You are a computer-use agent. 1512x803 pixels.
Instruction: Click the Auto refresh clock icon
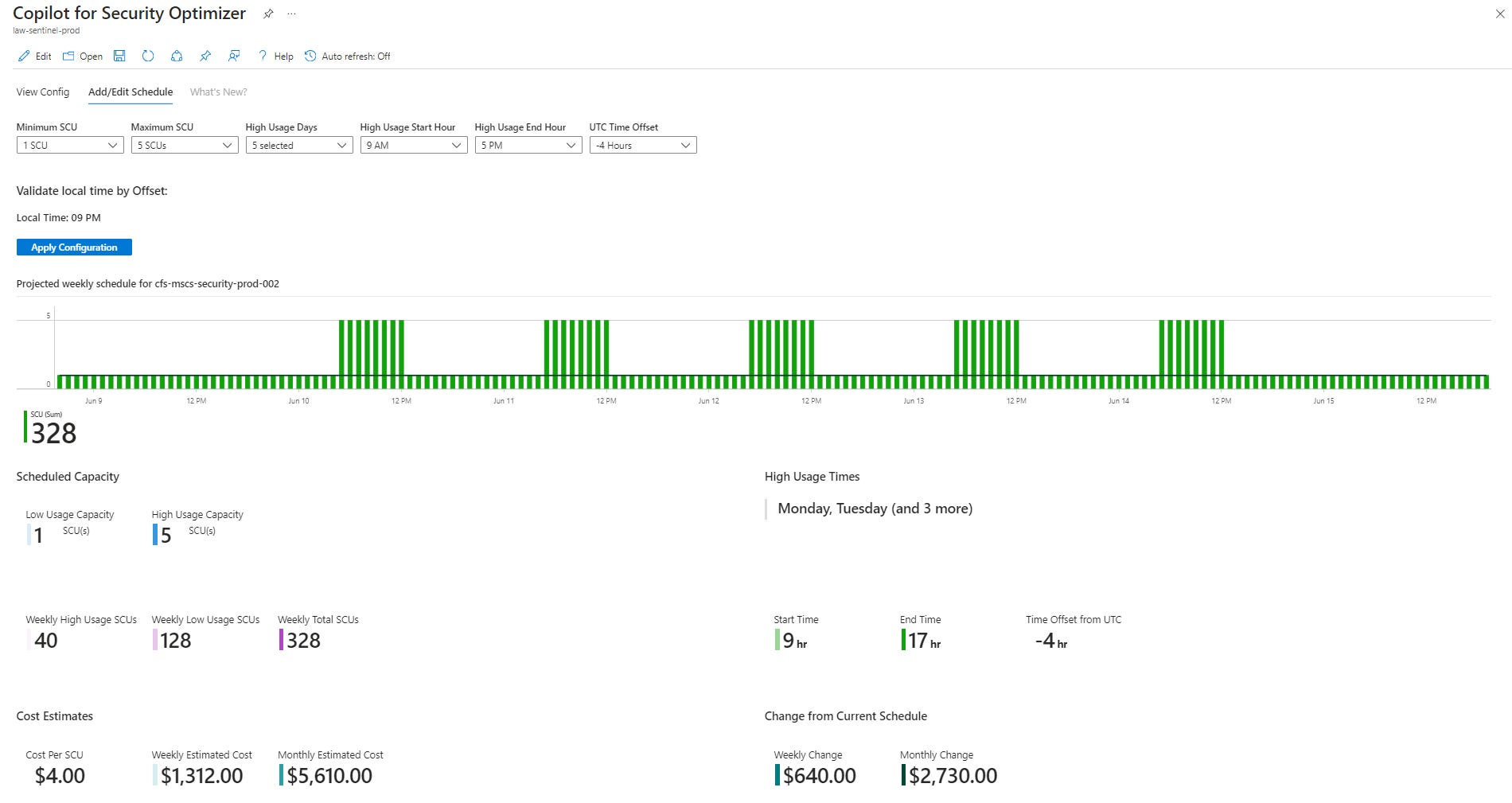(x=310, y=56)
